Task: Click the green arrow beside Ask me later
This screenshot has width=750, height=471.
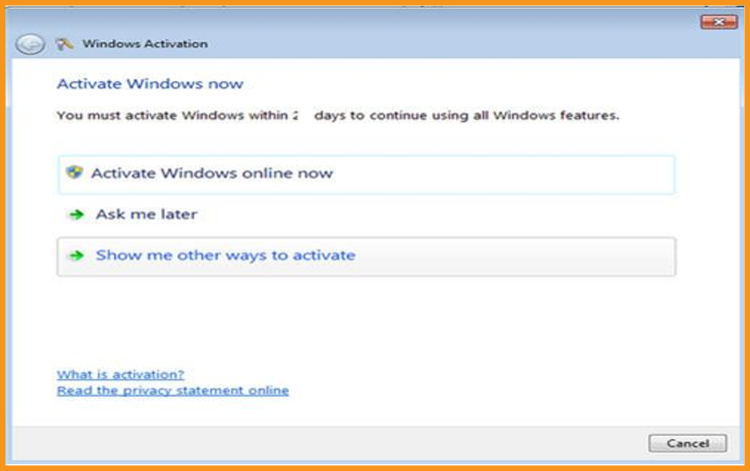Action: tap(76, 215)
